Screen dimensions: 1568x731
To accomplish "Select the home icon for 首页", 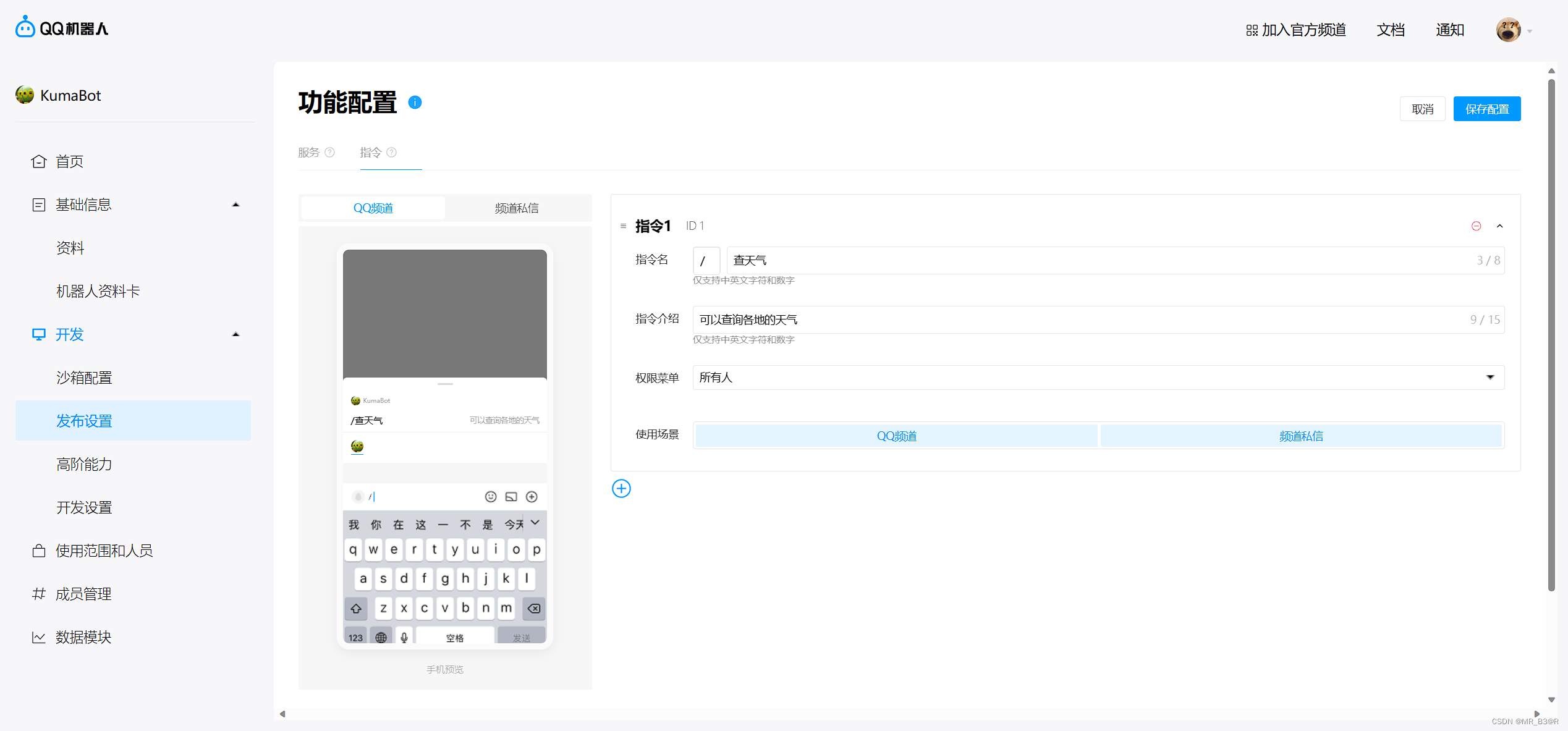I will 38,161.
